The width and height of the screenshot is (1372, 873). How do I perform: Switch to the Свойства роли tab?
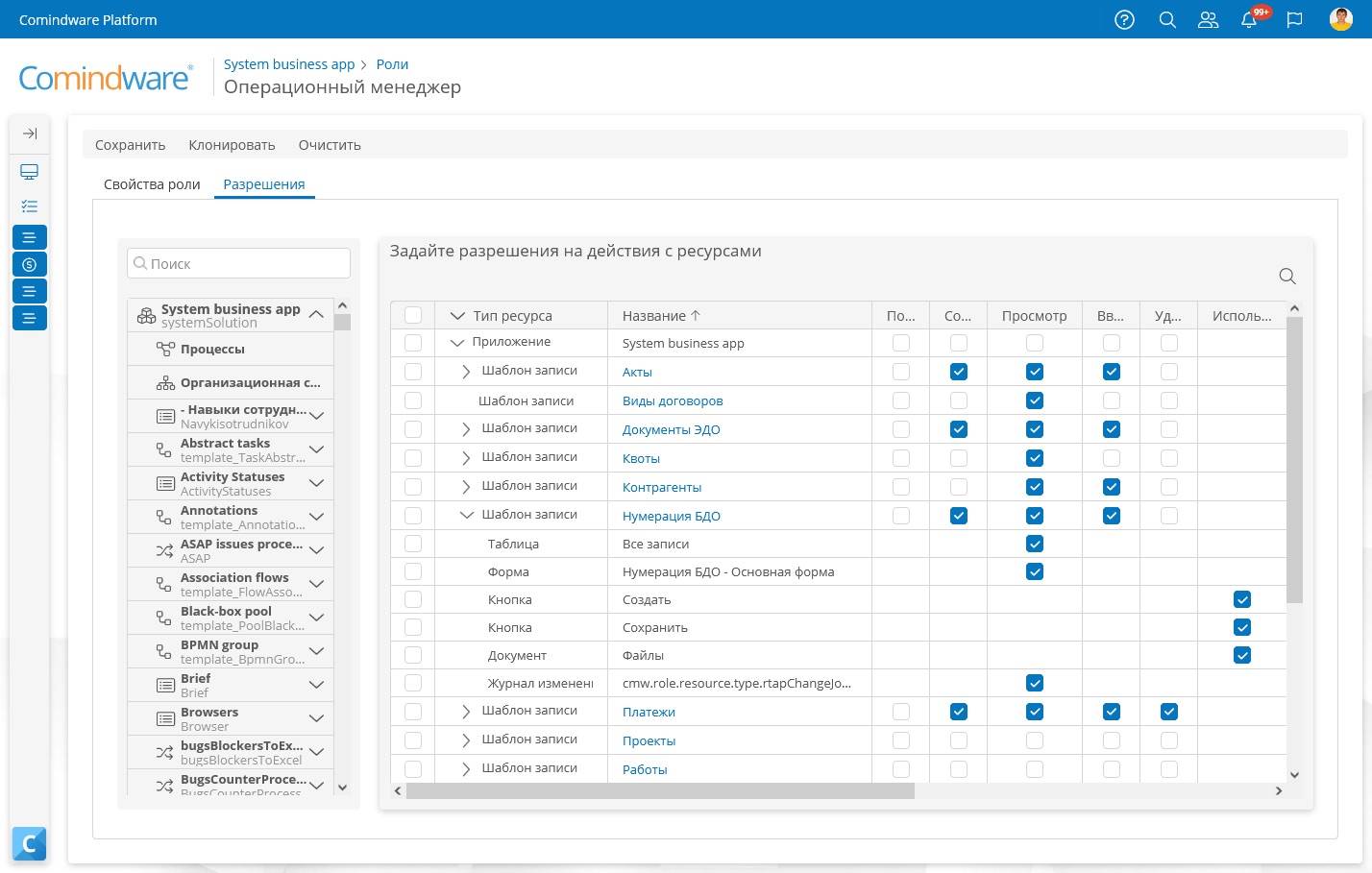pos(152,184)
